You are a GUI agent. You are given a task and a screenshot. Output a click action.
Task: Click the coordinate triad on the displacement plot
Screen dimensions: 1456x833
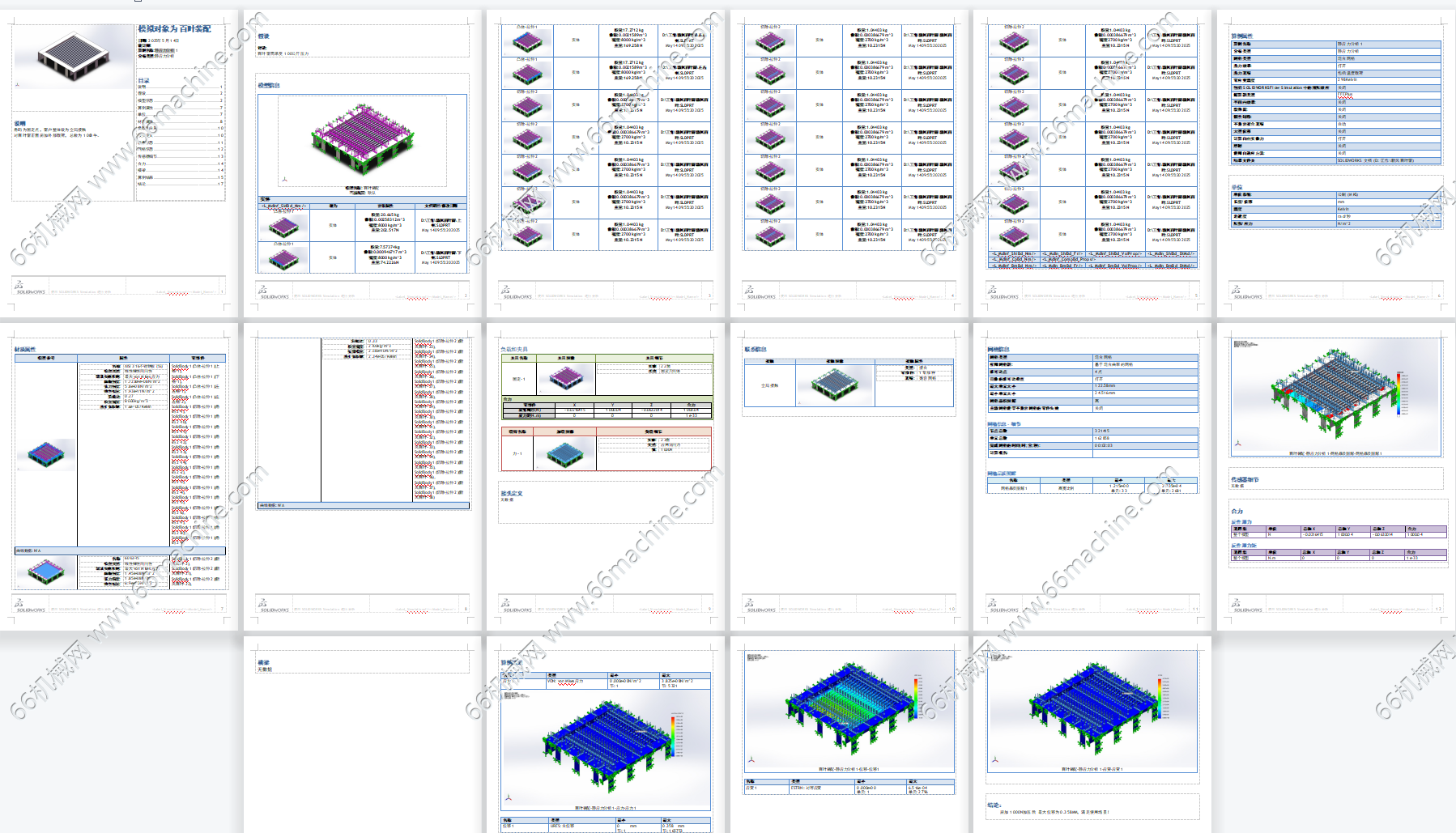tap(751, 759)
